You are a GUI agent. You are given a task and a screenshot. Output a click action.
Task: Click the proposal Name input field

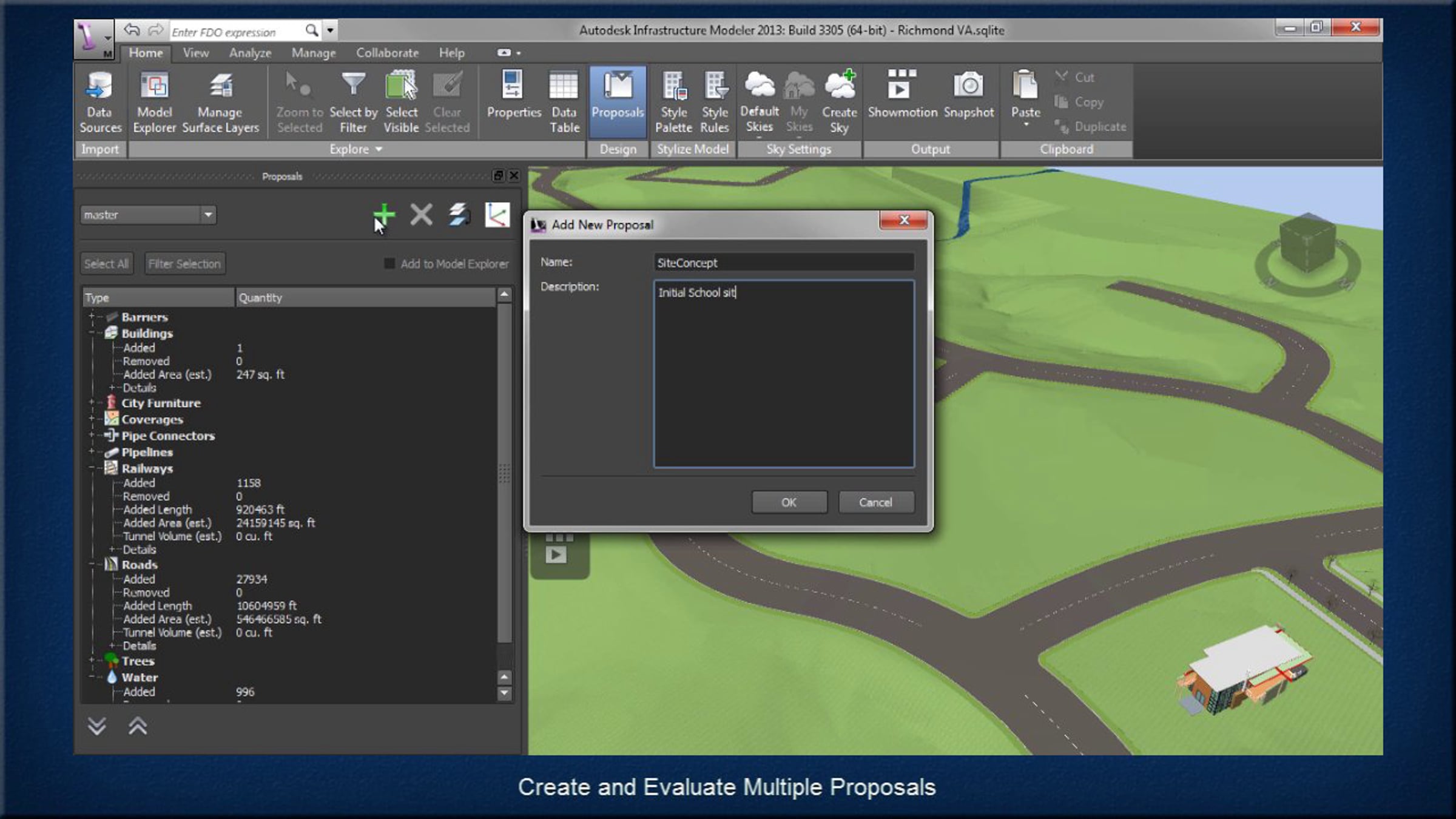(783, 263)
